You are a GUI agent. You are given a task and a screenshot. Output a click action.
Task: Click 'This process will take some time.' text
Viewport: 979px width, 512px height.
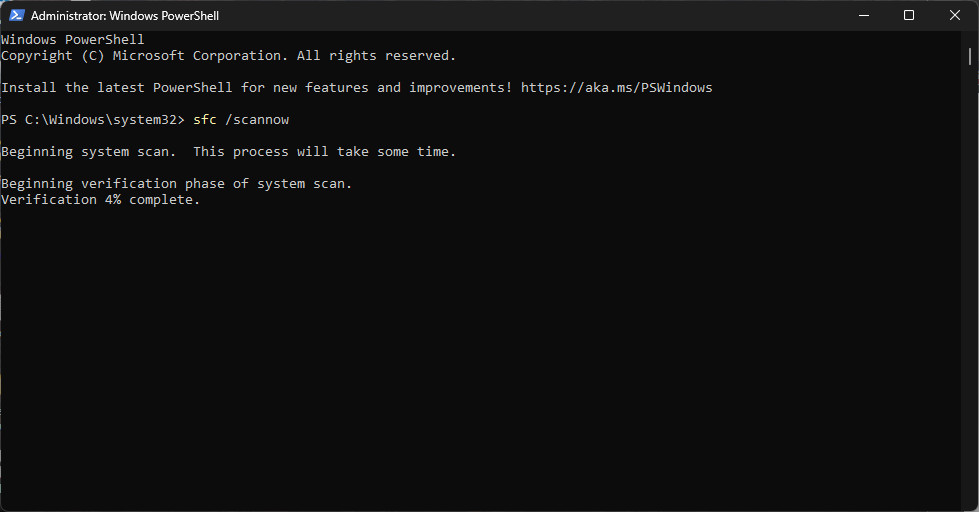(324, 152)
